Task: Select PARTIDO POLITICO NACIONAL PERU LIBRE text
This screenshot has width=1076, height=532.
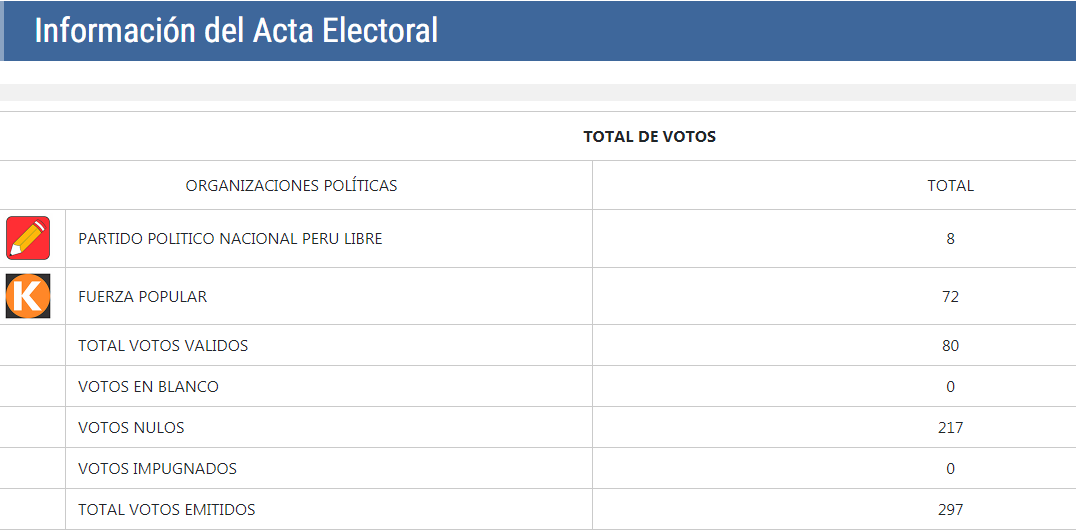Action: point(230,239)
